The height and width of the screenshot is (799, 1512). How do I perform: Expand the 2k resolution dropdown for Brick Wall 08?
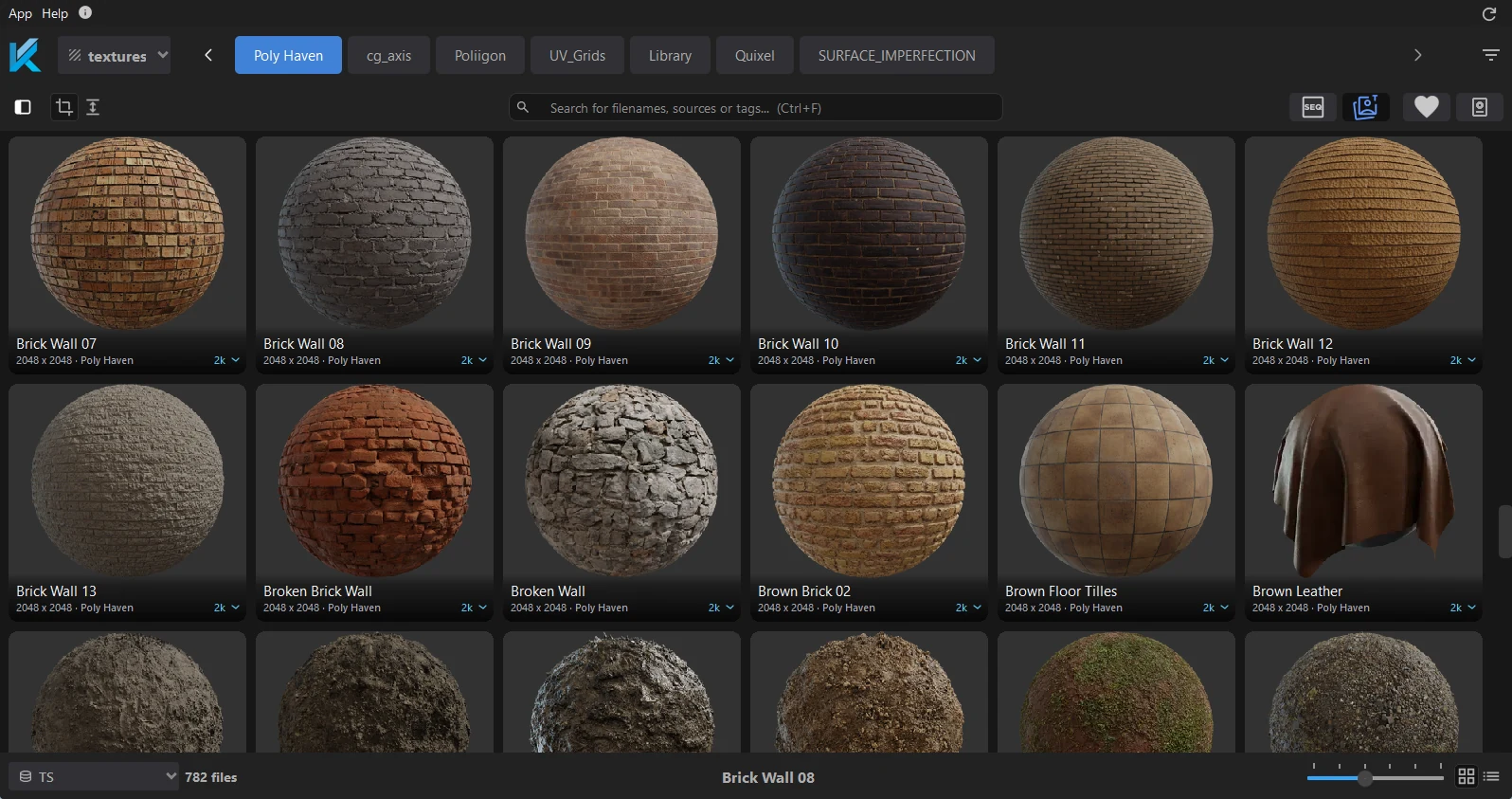(474, 360)
